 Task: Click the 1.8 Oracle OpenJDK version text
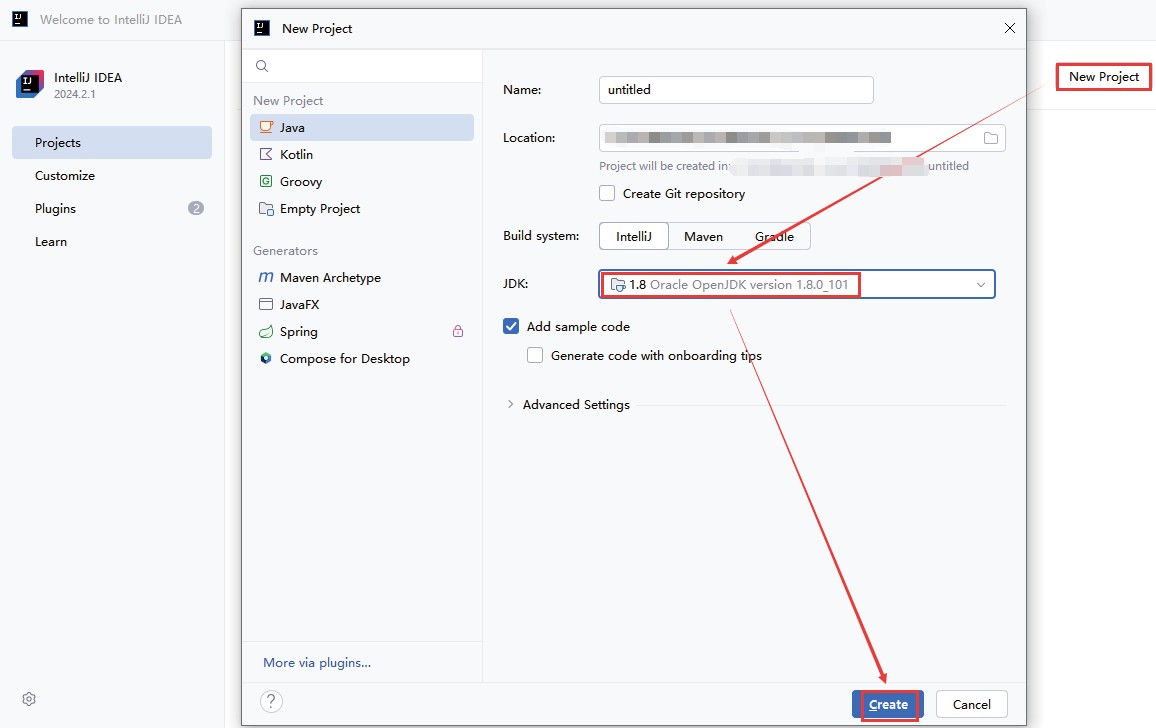739,285
